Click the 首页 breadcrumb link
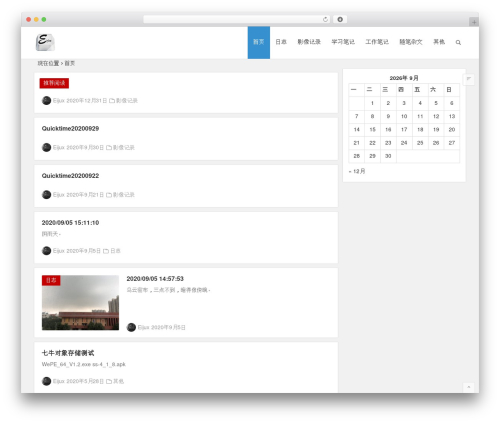This screenshot has height=423, width=500. [x=70, y=63]
